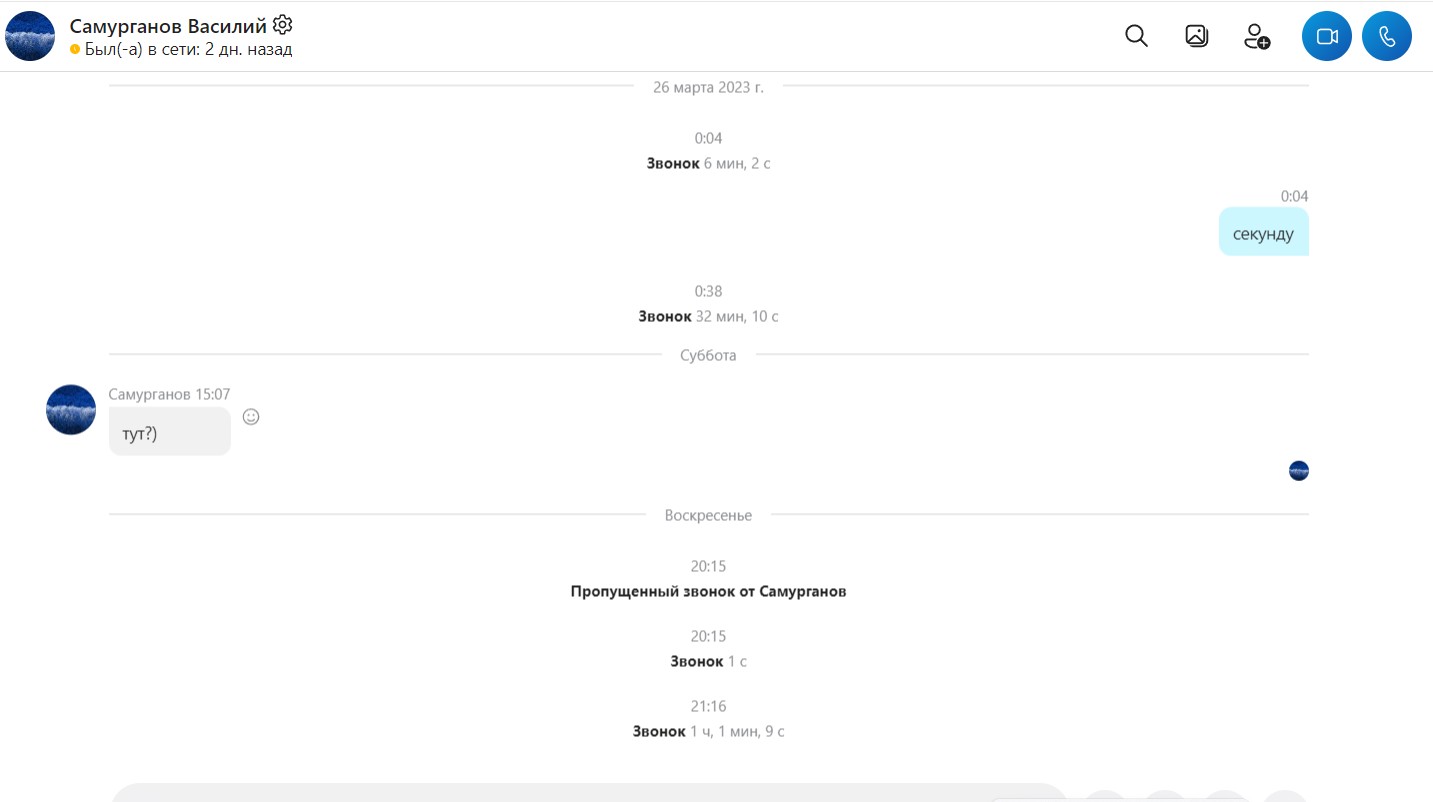Select the 'тут?)' message bubble

click(x=170, y=432)
